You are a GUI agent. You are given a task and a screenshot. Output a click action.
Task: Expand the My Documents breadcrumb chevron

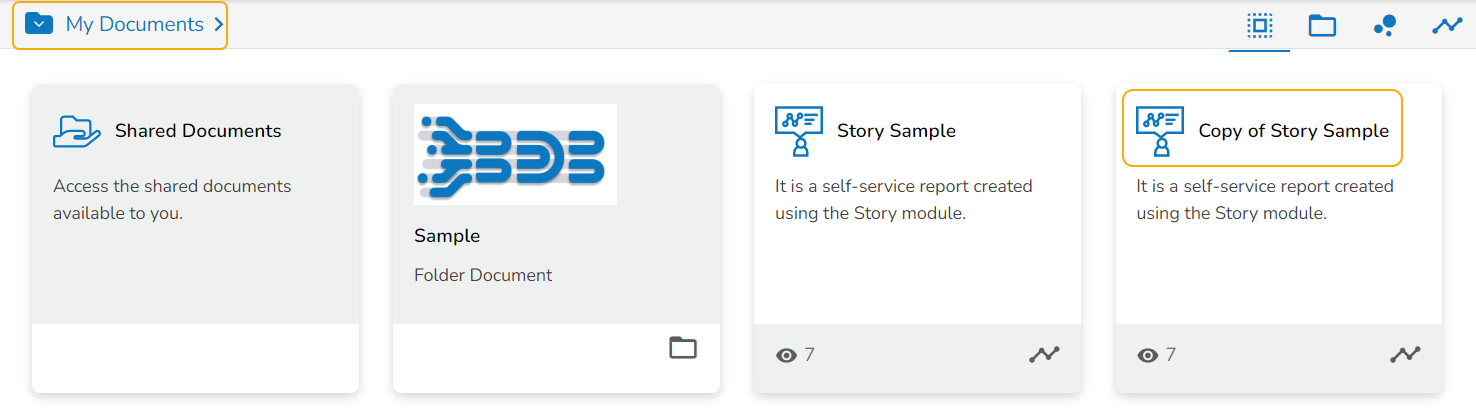218,25
